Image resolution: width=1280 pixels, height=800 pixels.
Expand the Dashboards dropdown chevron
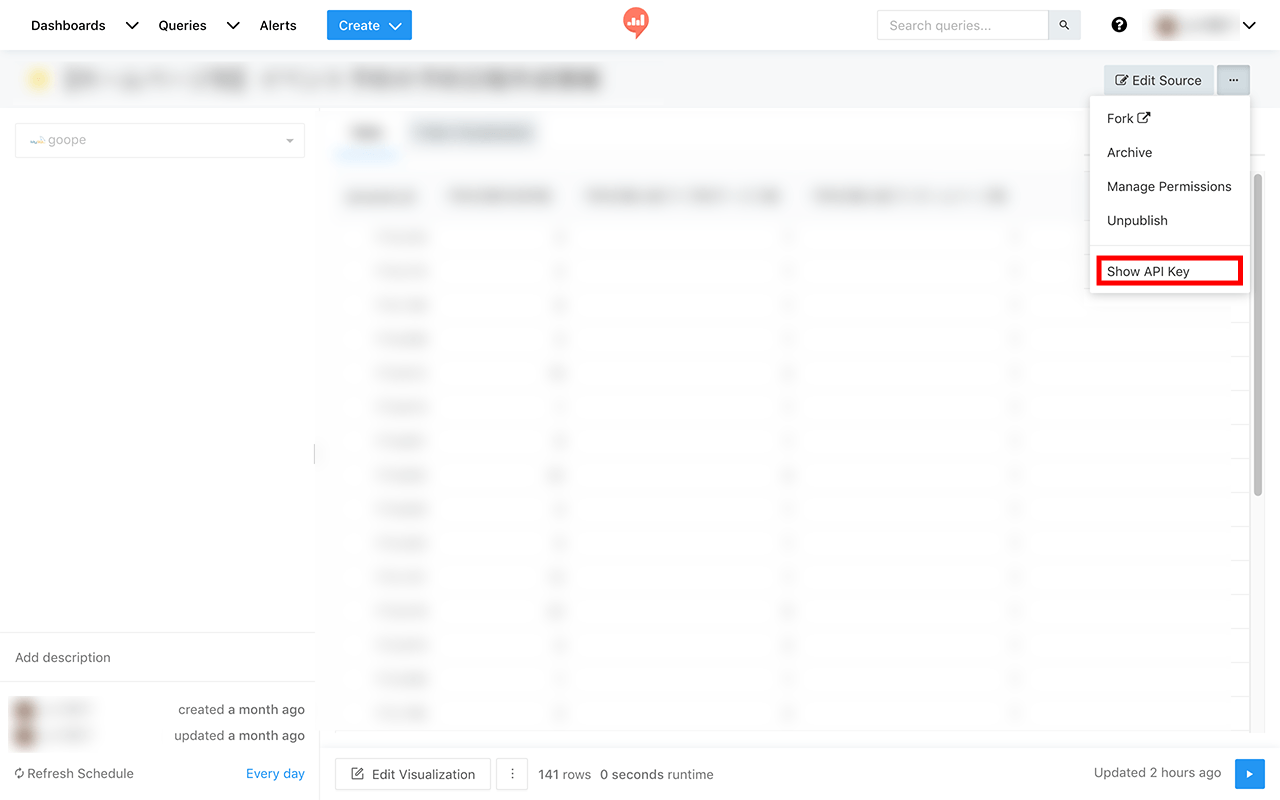[x=132, y=26]
